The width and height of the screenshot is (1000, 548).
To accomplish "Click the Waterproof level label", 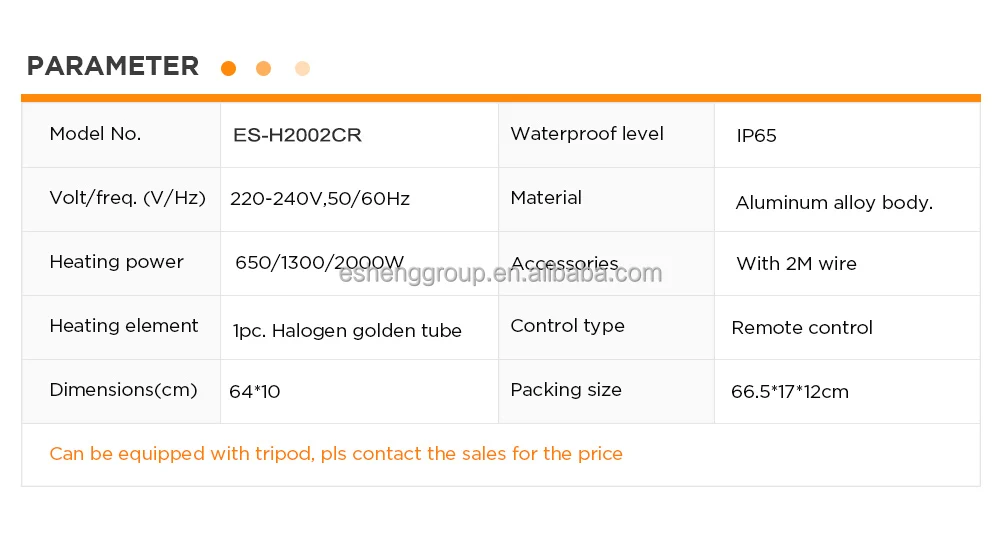I will point(587,134).
